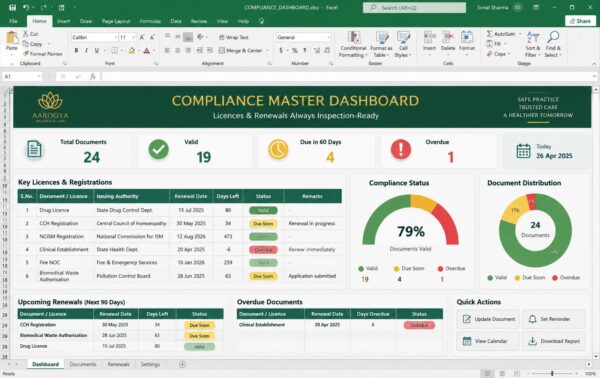Screen dimensions: 600x378
Task: Open the Insert Function fx icon
Action: click(93, 77)
